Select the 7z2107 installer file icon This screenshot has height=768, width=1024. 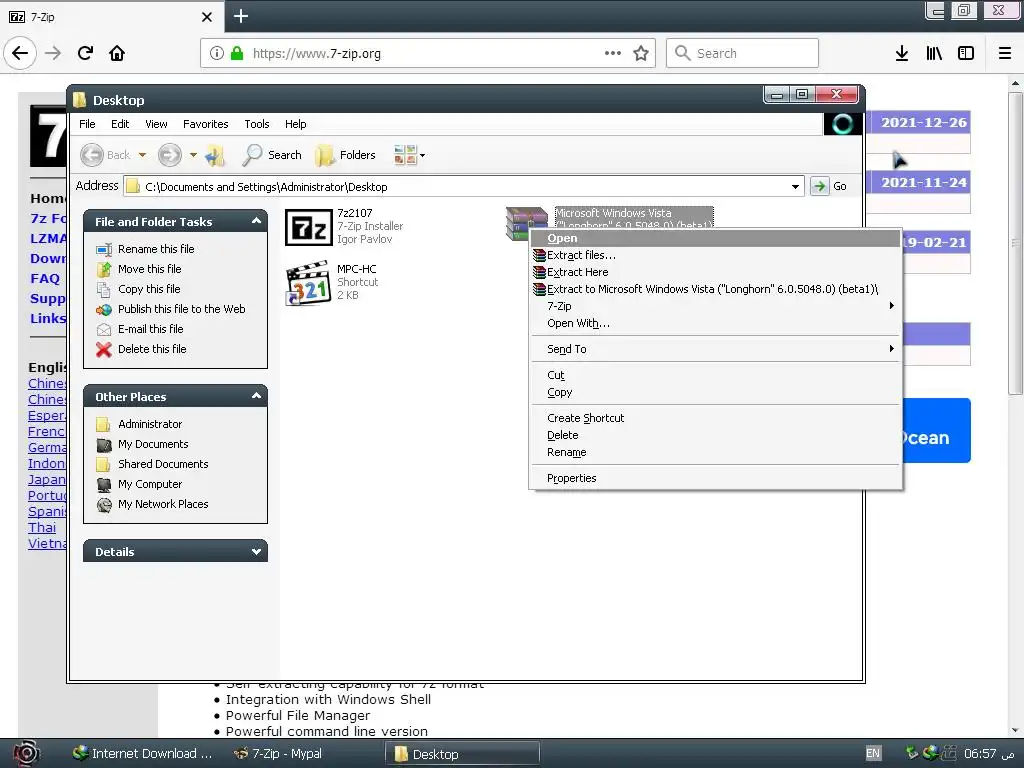click(x=309, y=228)
